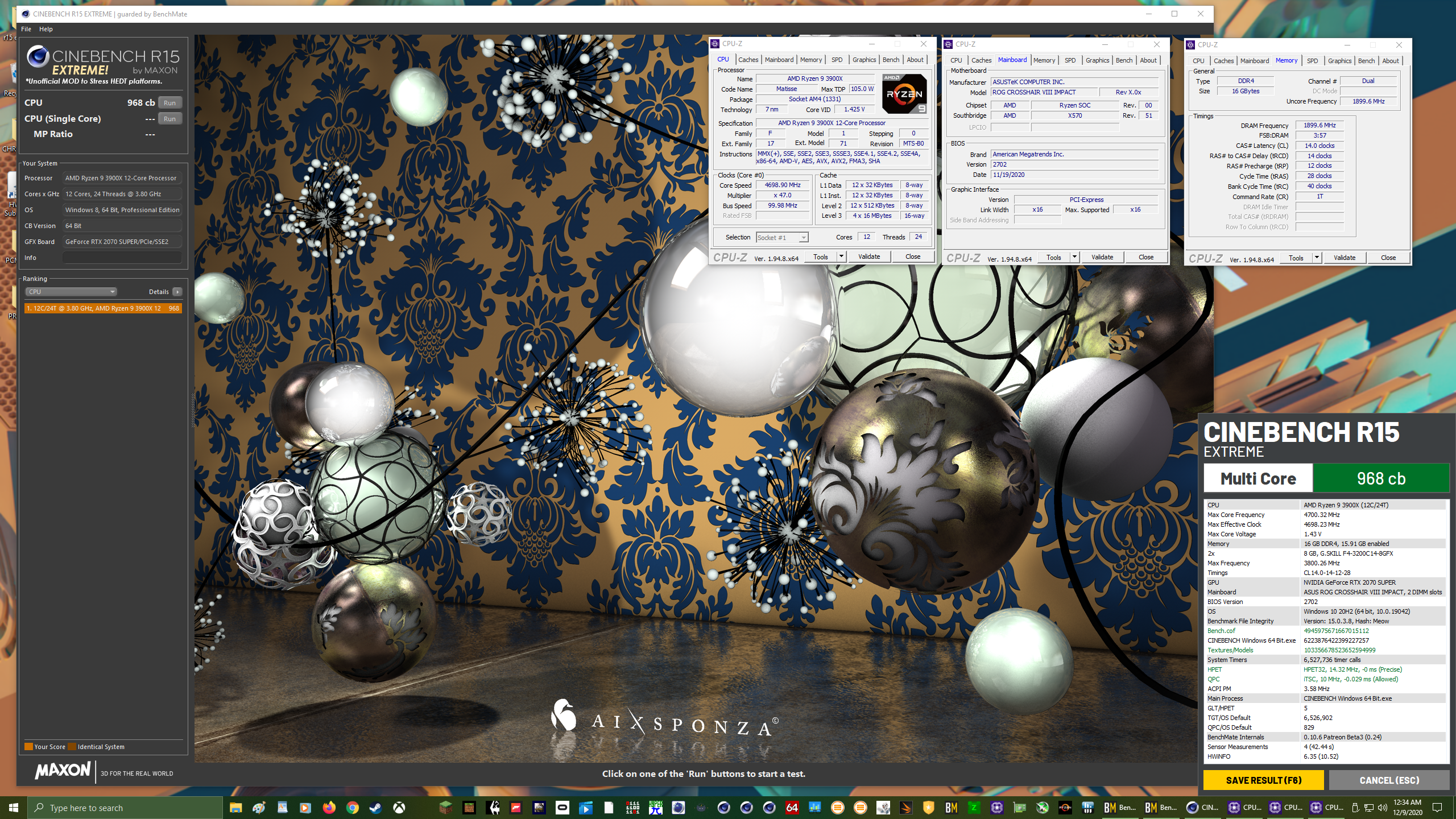Select Graphics tab in Memory CPU-Z window
The image size is (1456, 819).
(x=1339, y=61)
